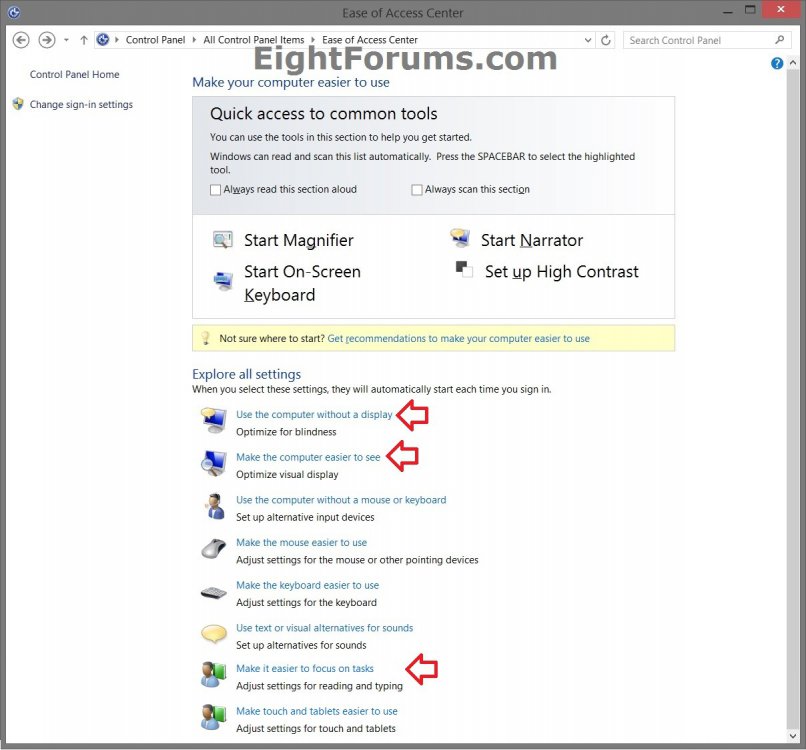Refresh the Control Panel page
This screenshot has height=750, width=806.
pyautogui.click(x=606, y=41)
